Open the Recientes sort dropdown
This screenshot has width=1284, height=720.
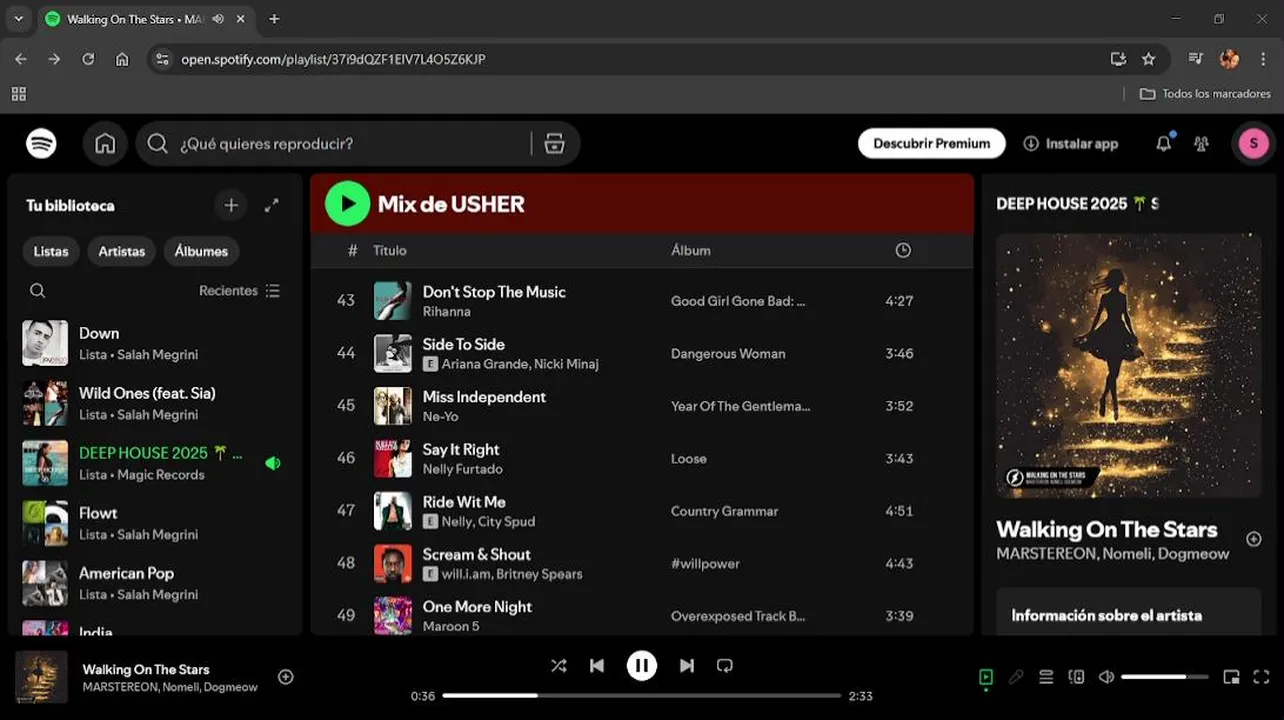coord(240,291)
